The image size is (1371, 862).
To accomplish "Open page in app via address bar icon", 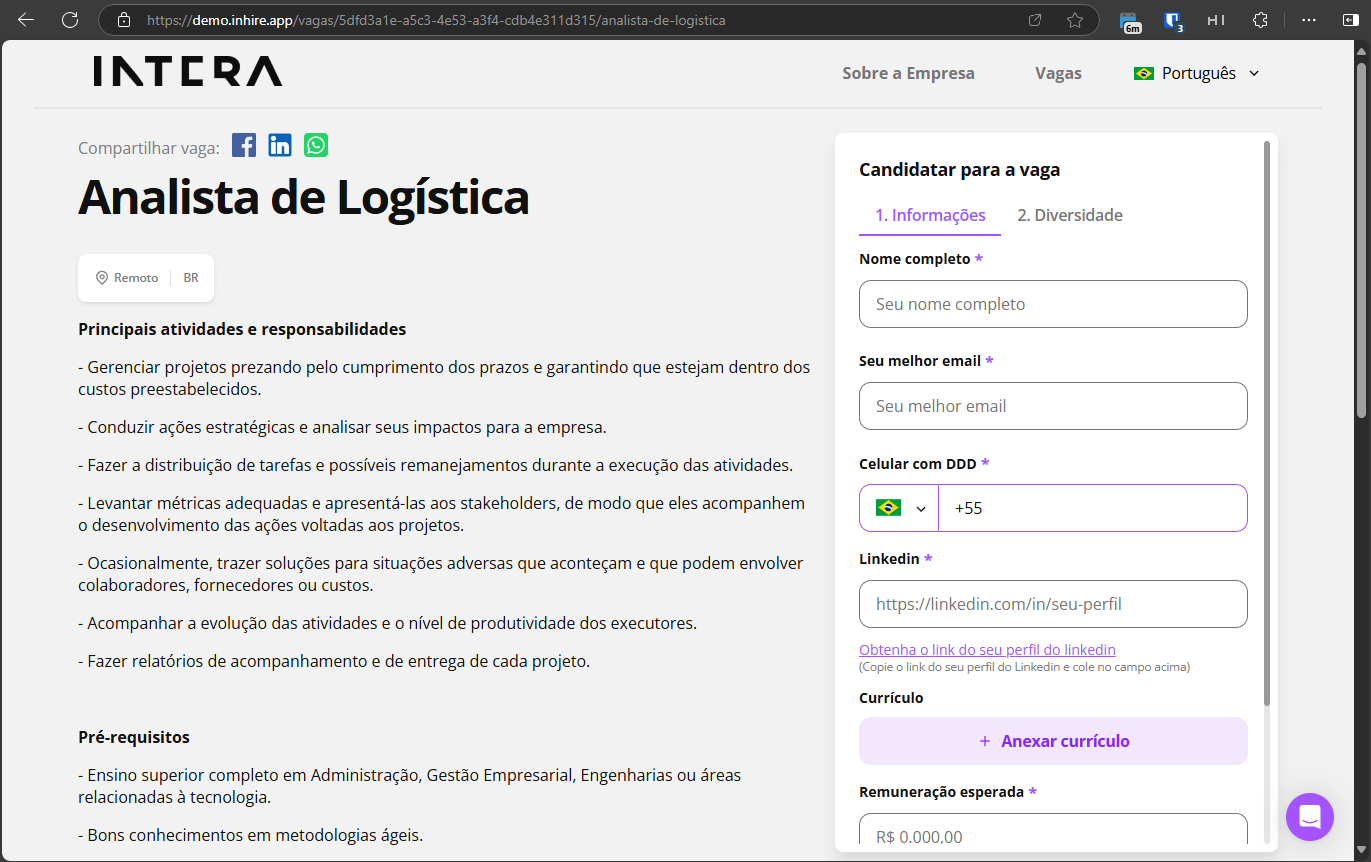I will [x=1035, y=20].
